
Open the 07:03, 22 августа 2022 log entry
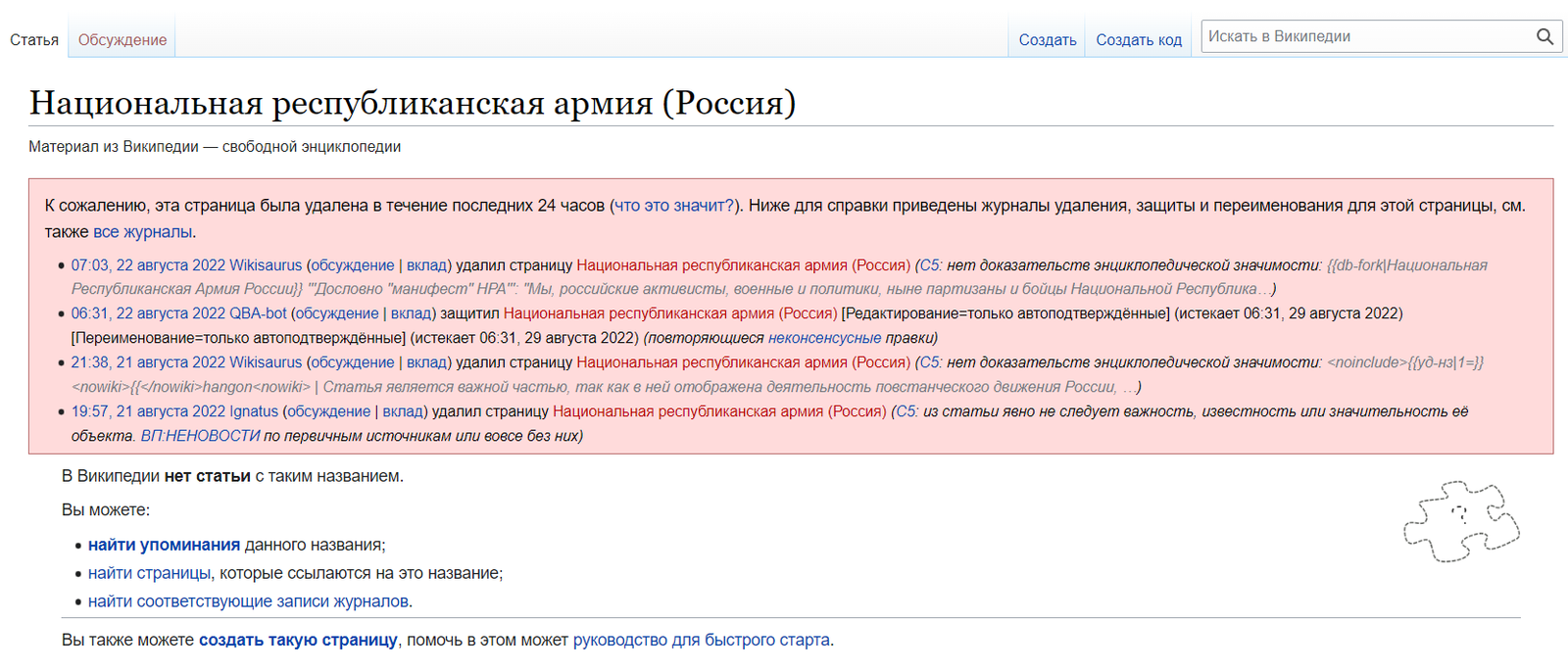[x=148, y=265]
